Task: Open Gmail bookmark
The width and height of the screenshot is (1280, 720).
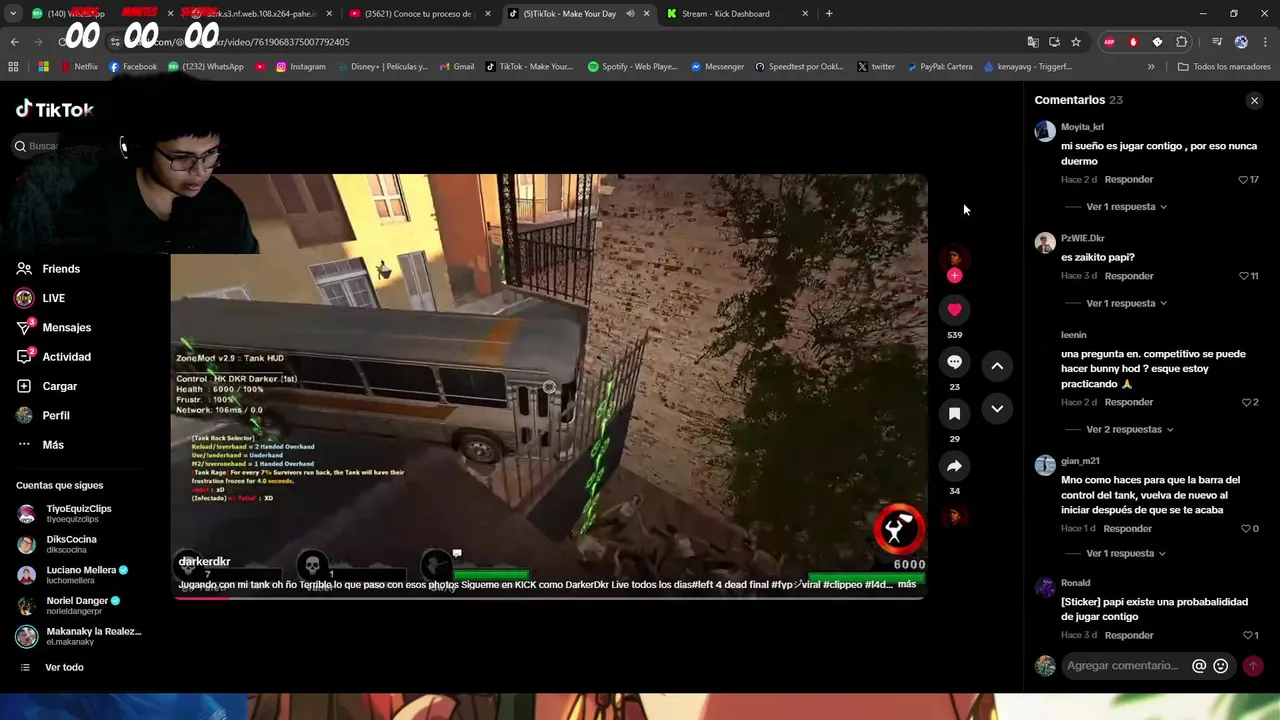Action: click(456, 67)
